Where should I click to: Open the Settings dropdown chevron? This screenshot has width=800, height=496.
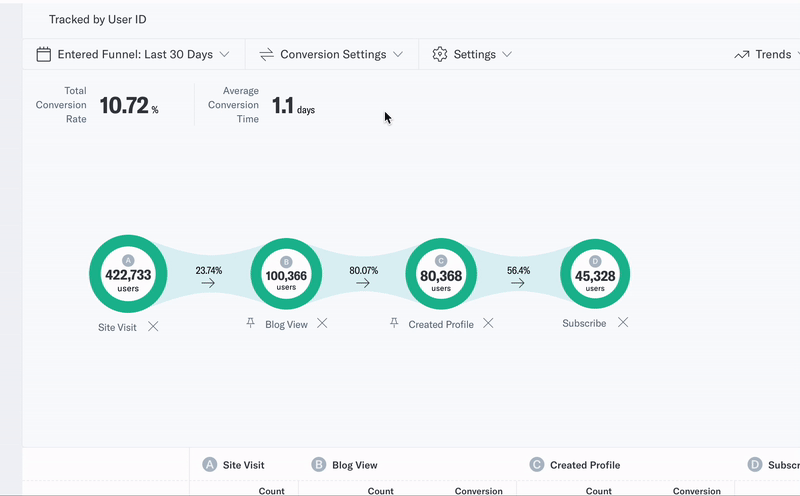(x=507, y=54)
